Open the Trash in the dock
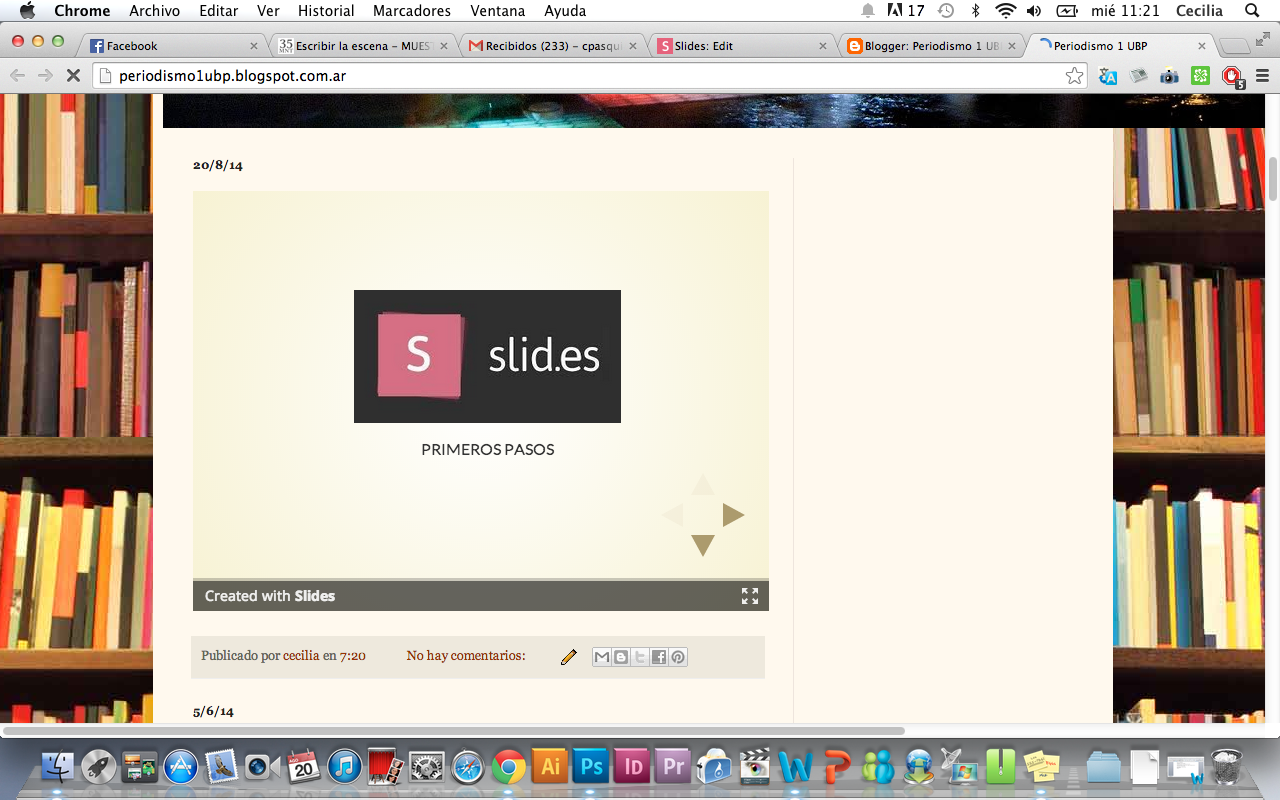The image size is (1280, 800). [1225, 767]
